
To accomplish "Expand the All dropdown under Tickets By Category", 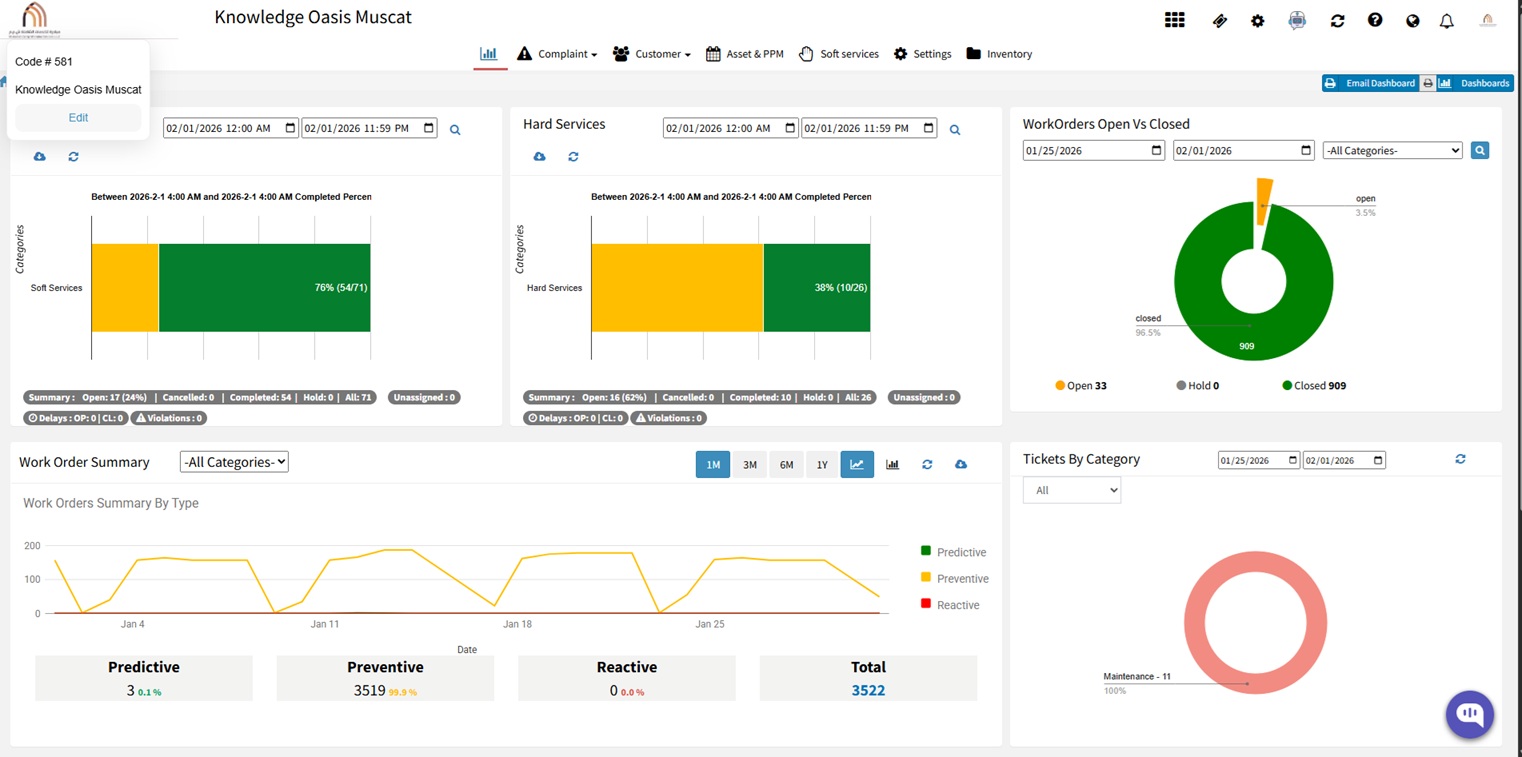I will click(x=1071, y=489).
